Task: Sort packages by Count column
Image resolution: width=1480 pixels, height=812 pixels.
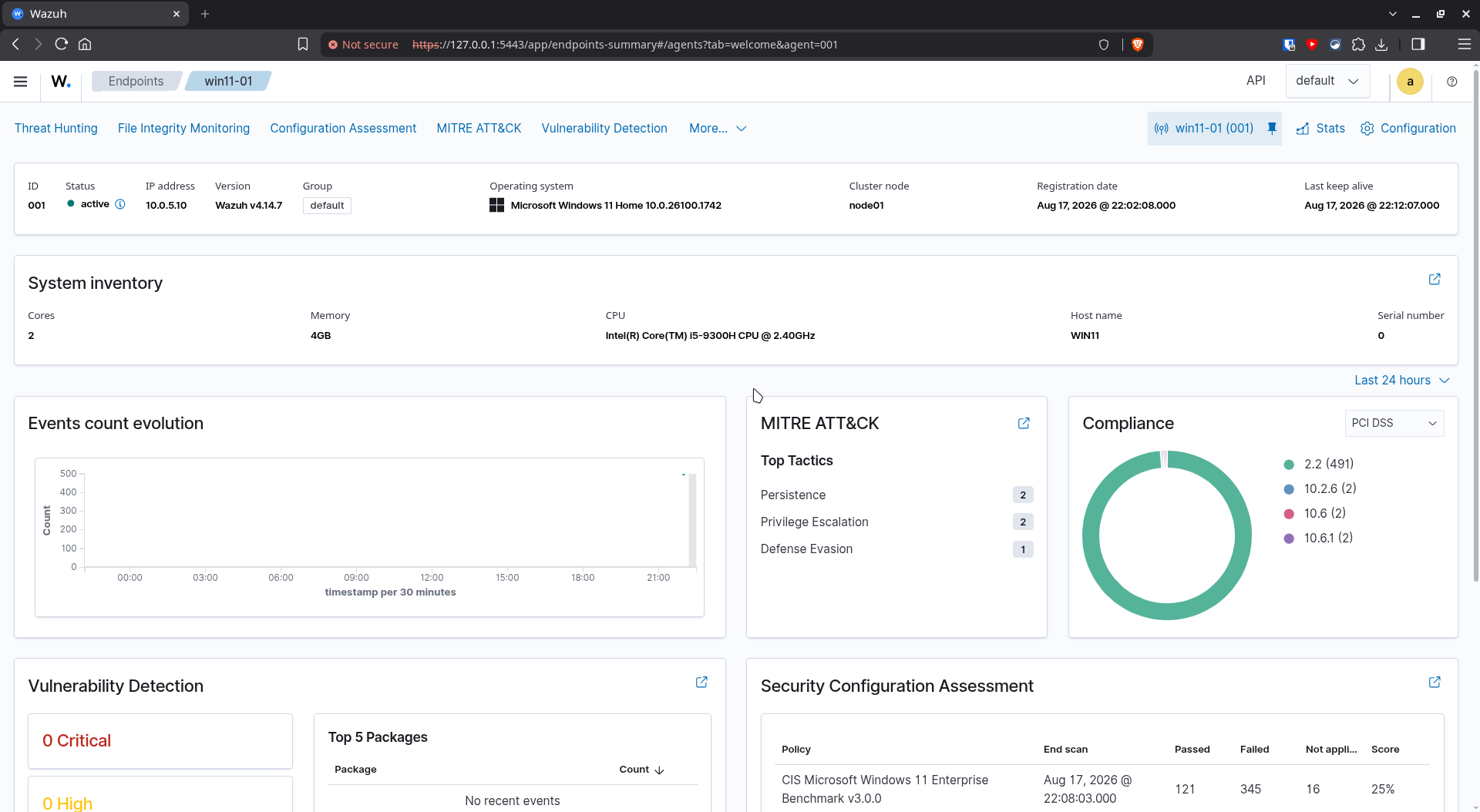Action: coord(641,770)
